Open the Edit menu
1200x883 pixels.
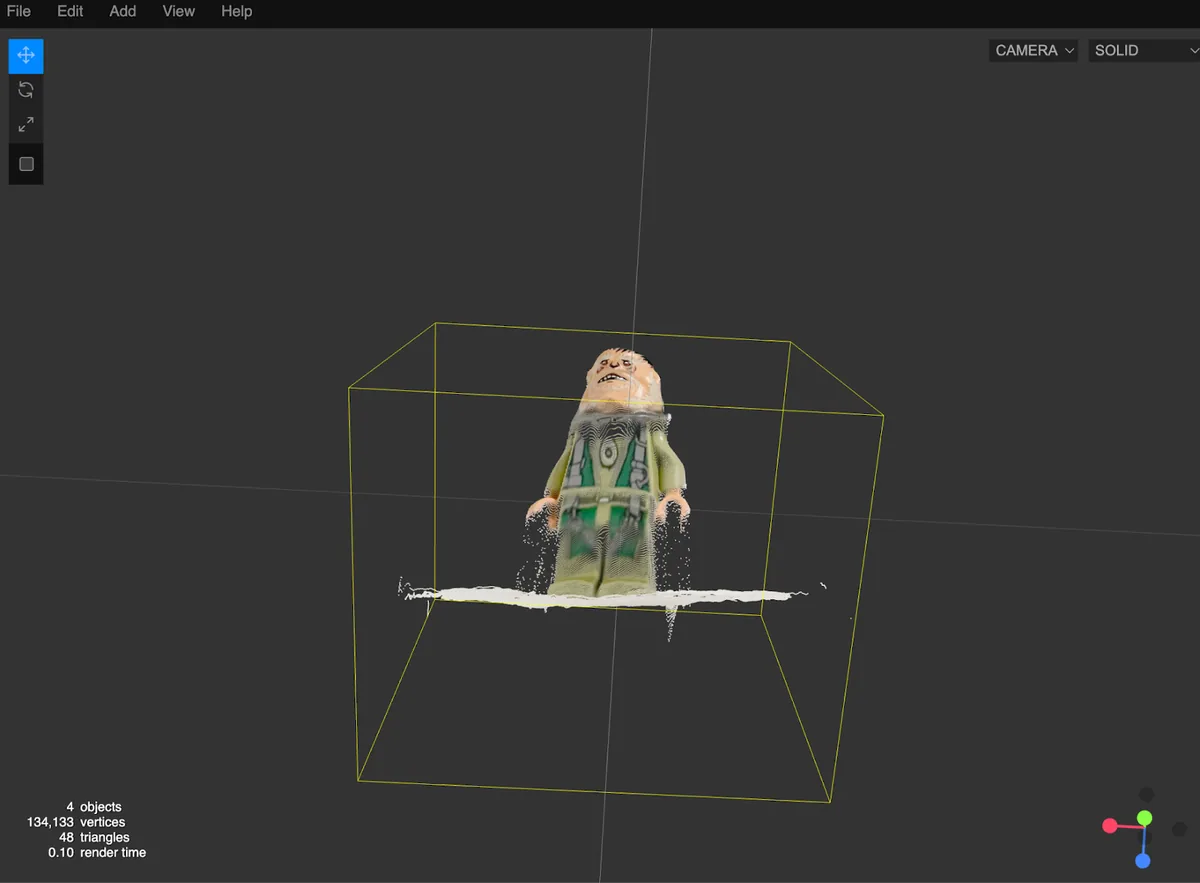(70, 11)
